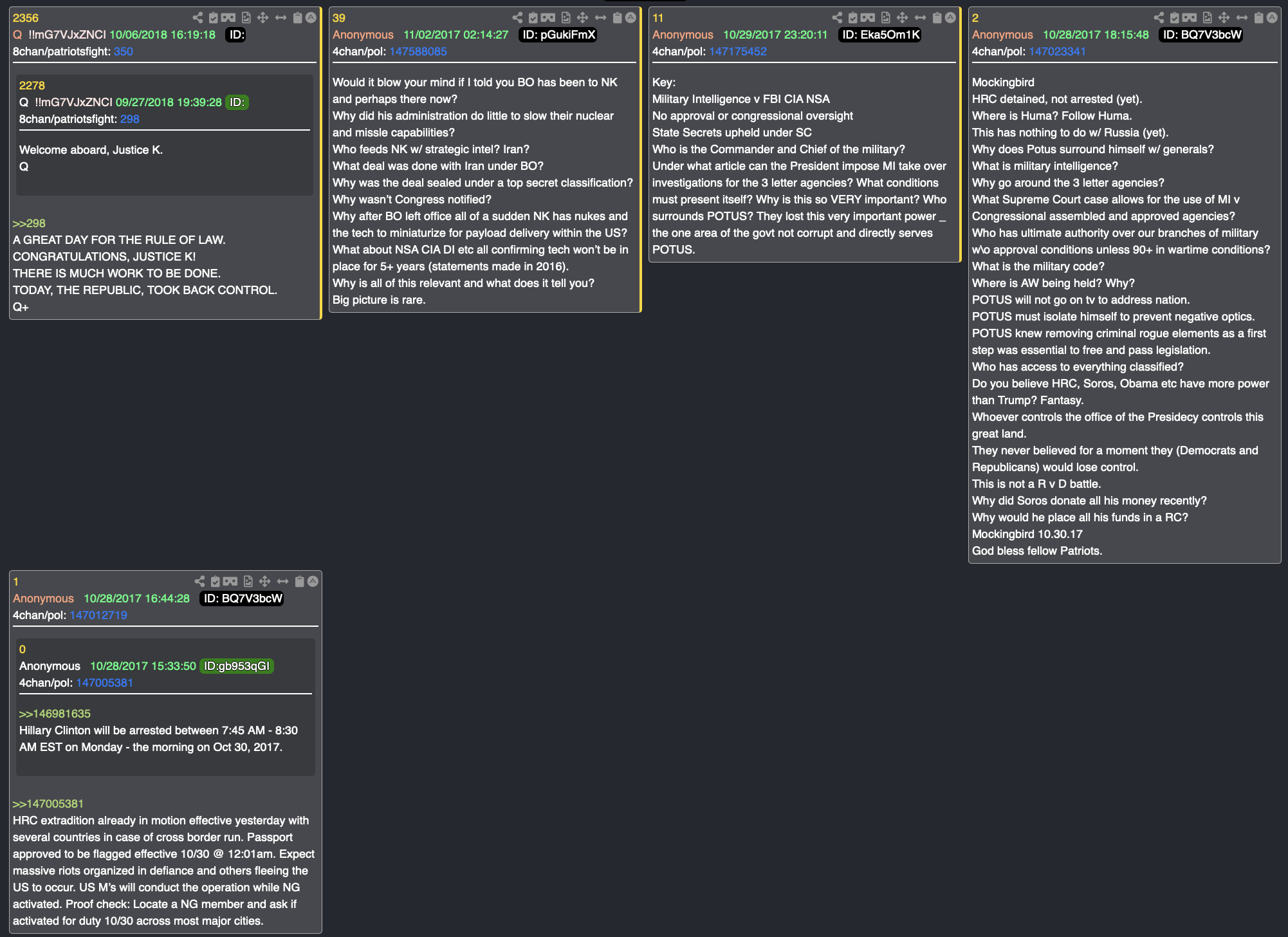Viewport: 1288px width, 937px height.
Task: Click horizontal resize arrow on post 1
Action: (x=282, y=581)
